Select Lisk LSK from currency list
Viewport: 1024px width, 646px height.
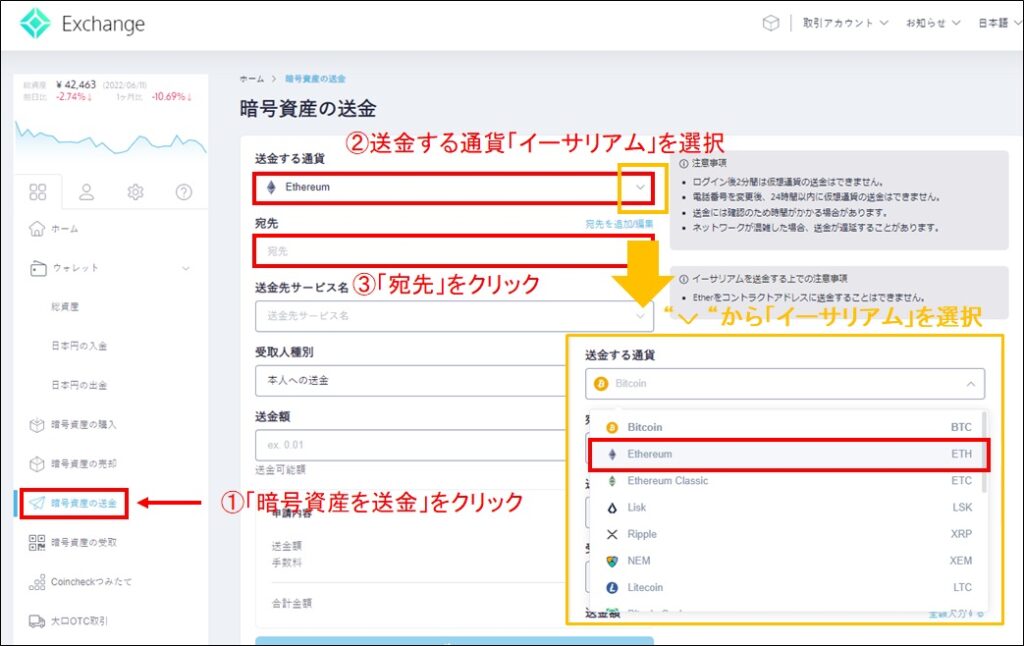pyautogui.click(x=788, y=508)
